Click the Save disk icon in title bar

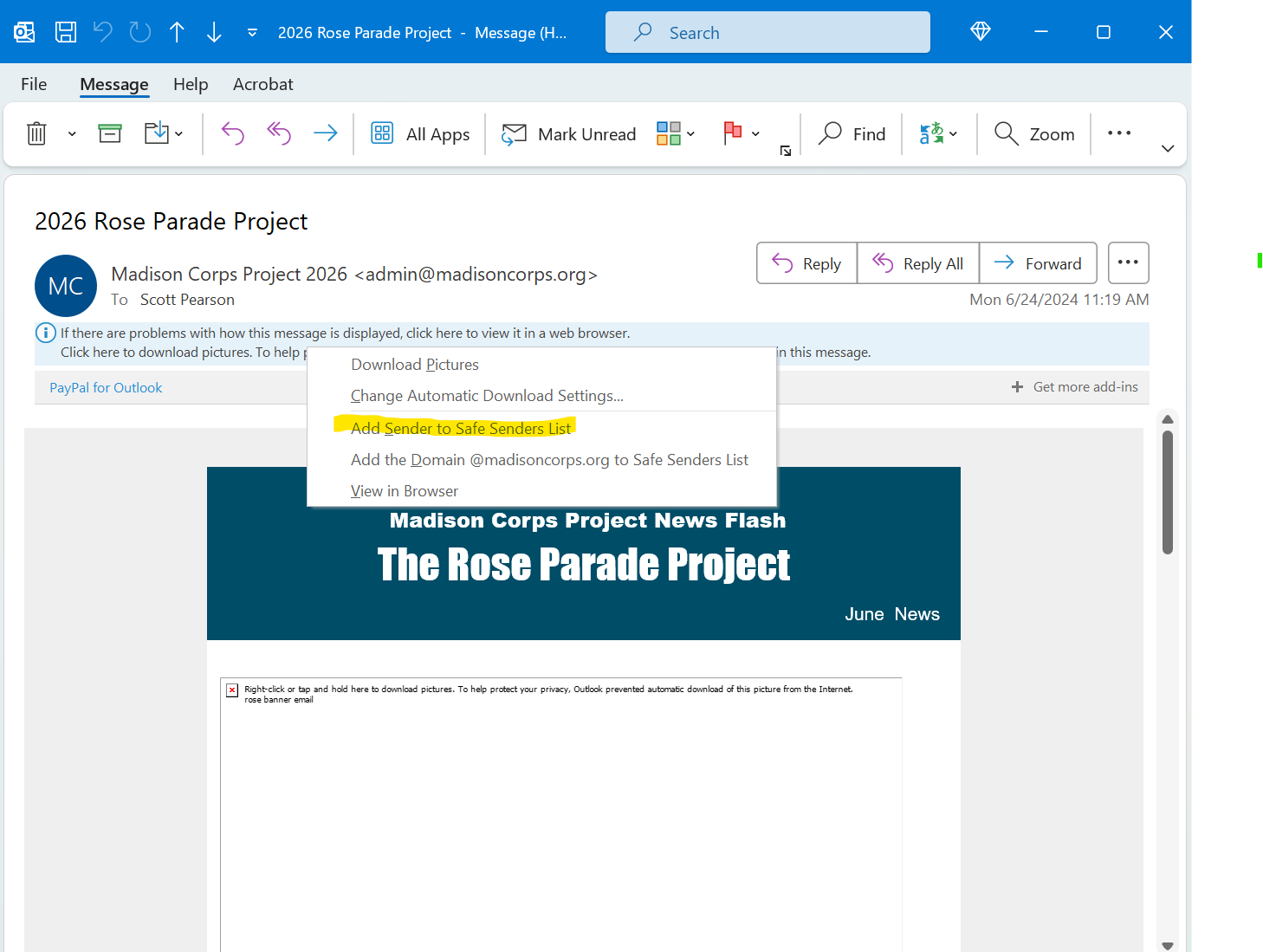click(66, 33)
